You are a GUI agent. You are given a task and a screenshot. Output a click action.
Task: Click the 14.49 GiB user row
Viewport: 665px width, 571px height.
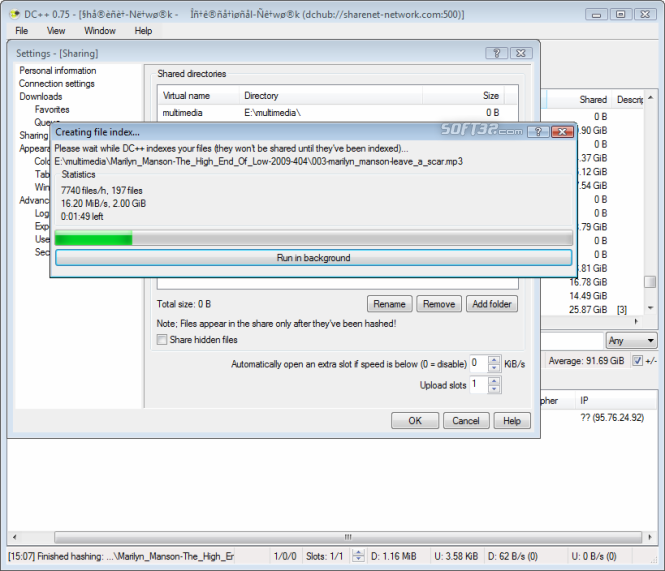point(592,296)
